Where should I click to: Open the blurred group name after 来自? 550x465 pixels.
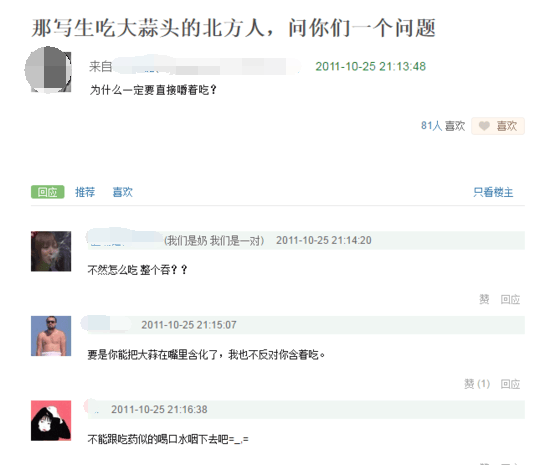coord(207,65)
